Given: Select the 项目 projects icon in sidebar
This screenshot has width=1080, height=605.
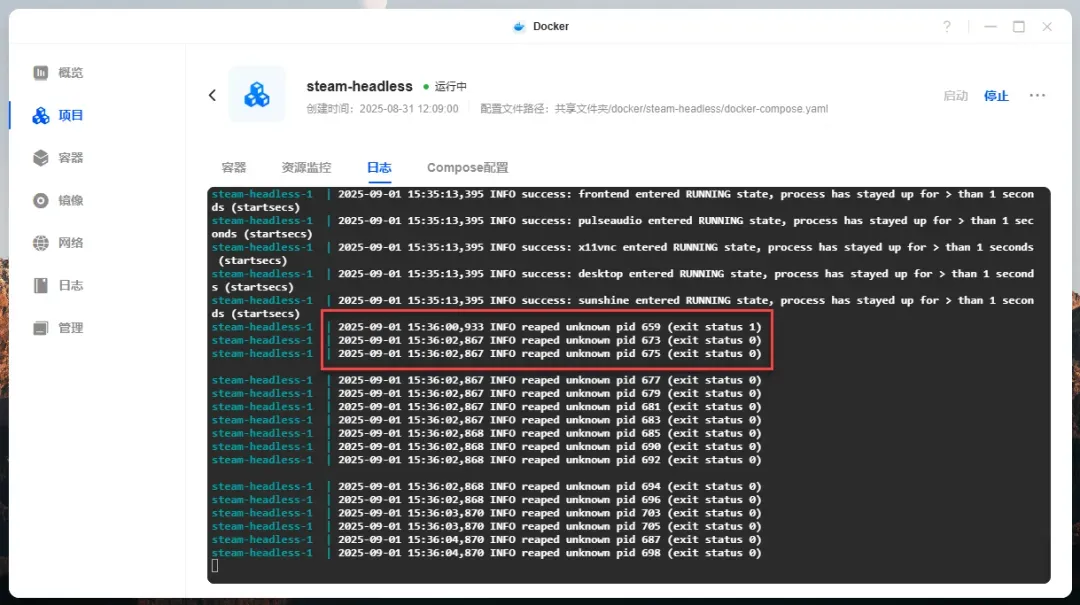Looking at the screenshot, I should [57, 115].
